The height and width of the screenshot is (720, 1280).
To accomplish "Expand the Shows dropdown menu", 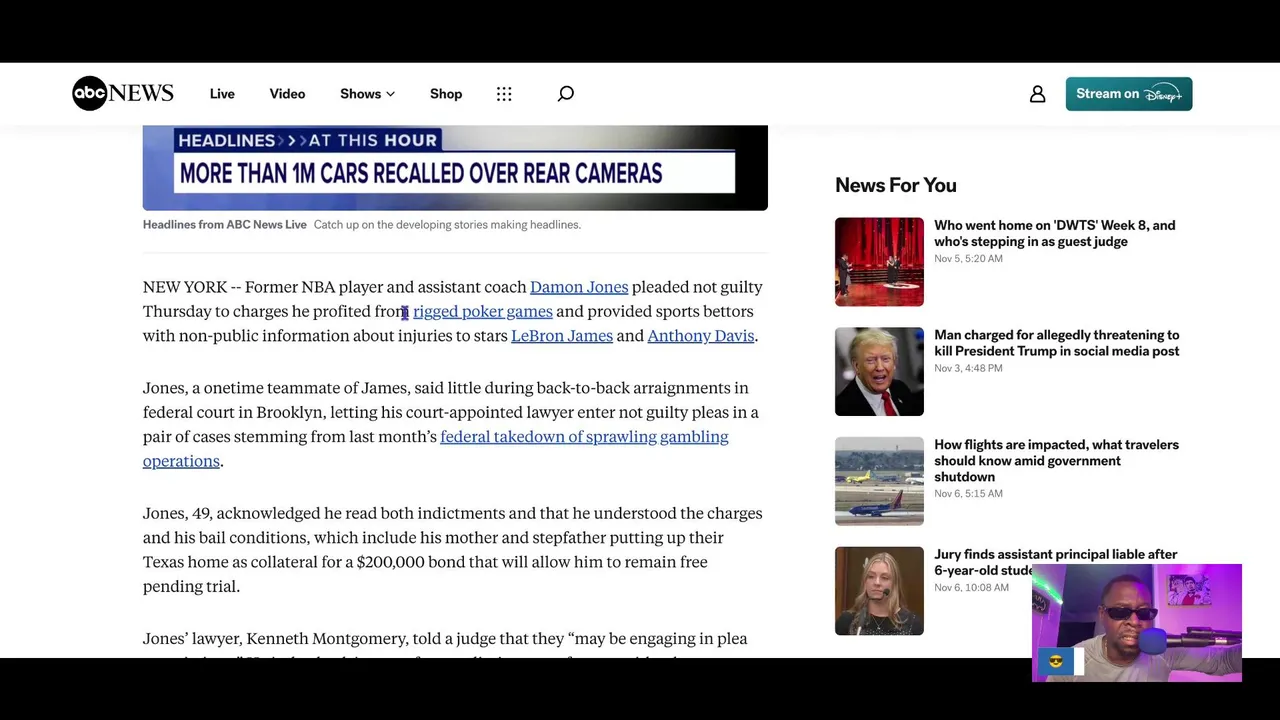I will (367, 93).
